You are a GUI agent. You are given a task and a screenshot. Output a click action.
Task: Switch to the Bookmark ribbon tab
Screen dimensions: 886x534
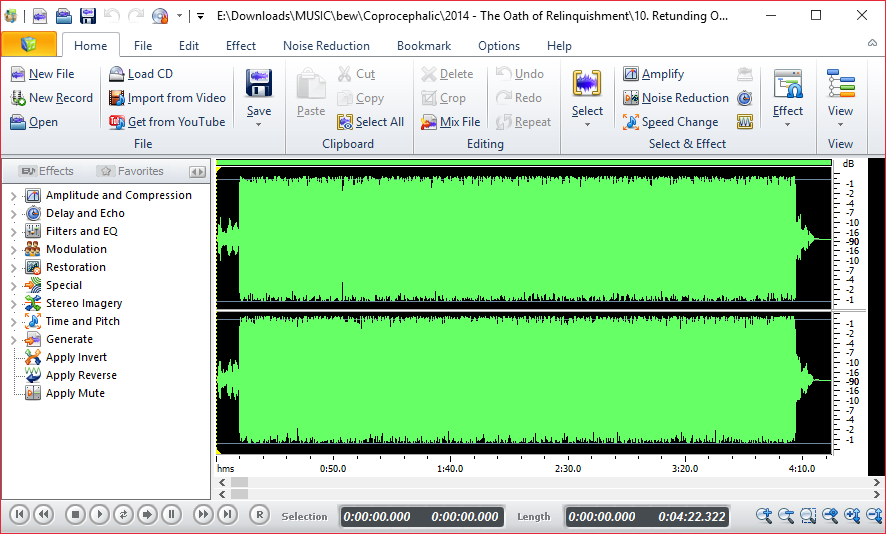(x=424, y=46)
